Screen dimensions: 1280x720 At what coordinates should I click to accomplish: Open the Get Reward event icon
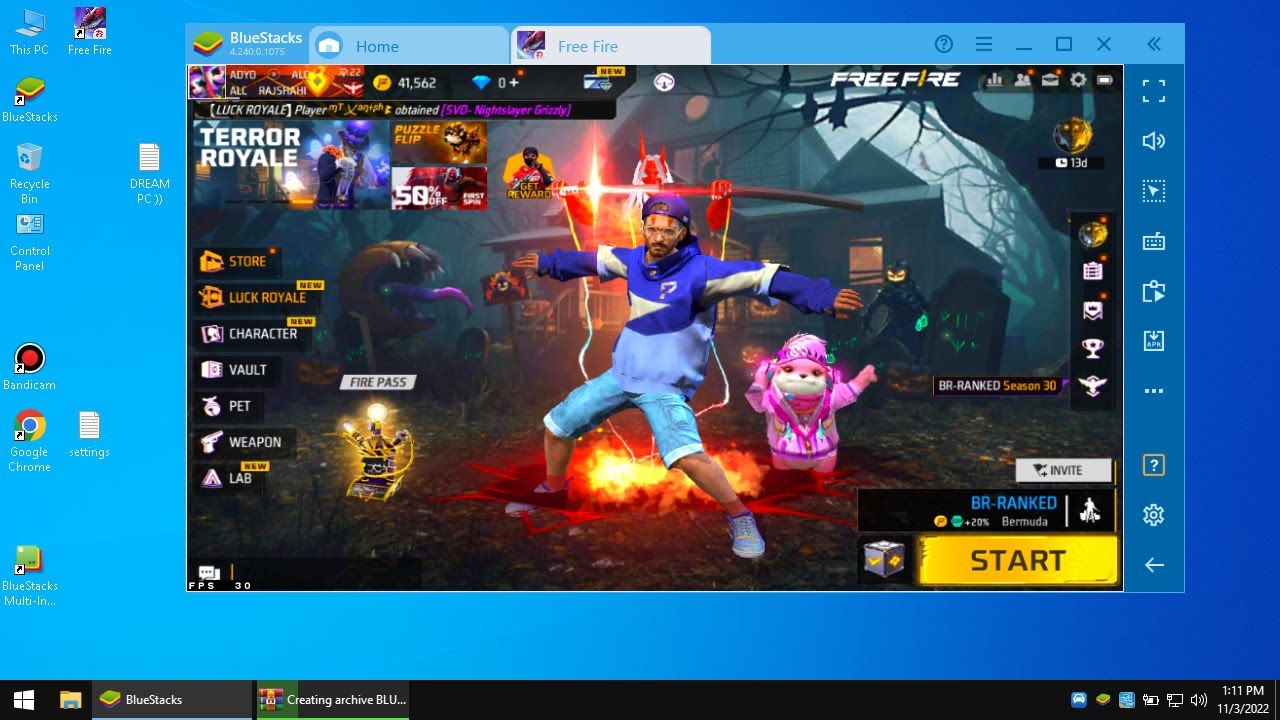[x=530, y=175]
